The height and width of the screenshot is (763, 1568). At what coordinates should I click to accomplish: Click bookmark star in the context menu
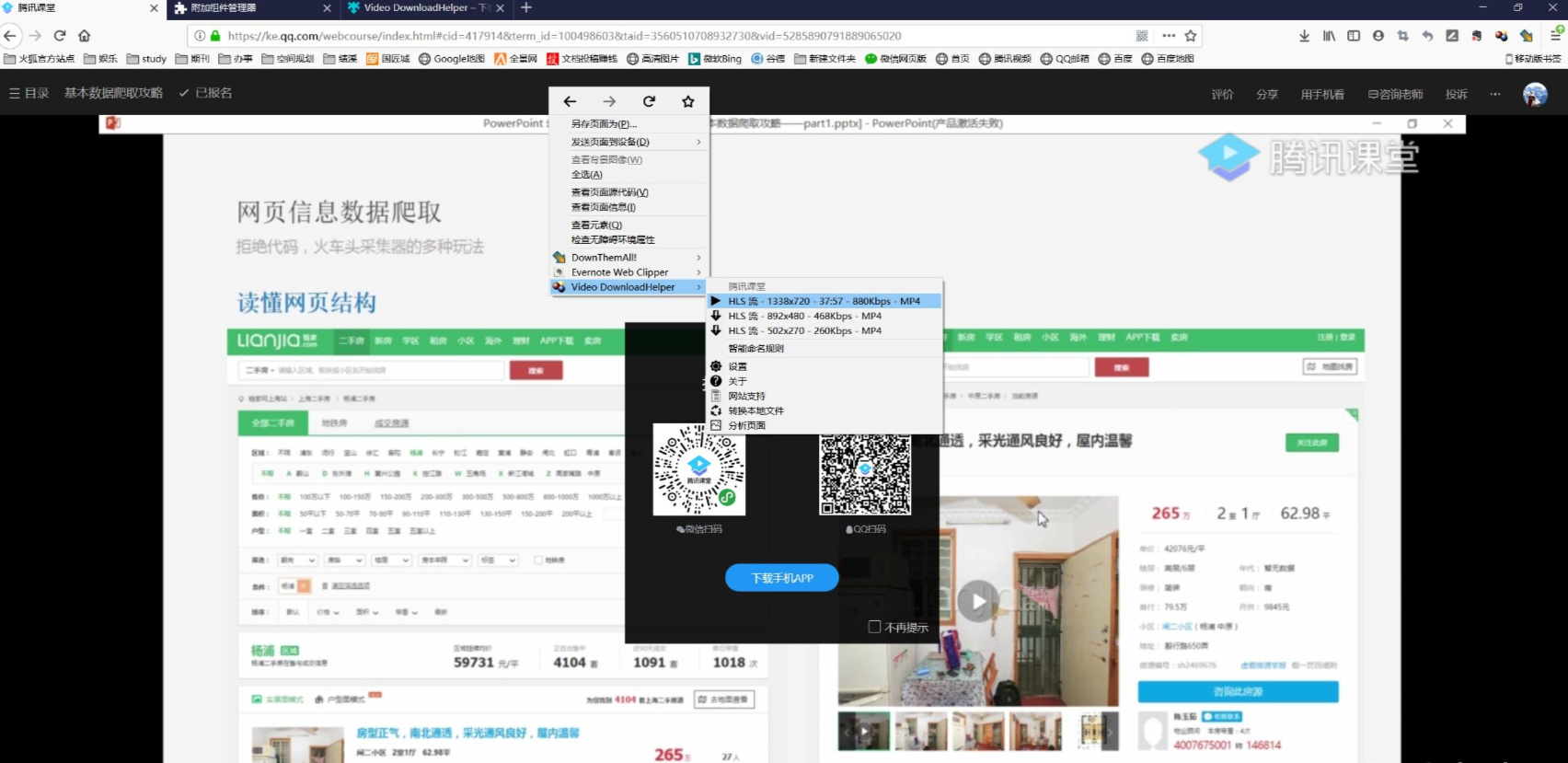[x=688, y=101]
